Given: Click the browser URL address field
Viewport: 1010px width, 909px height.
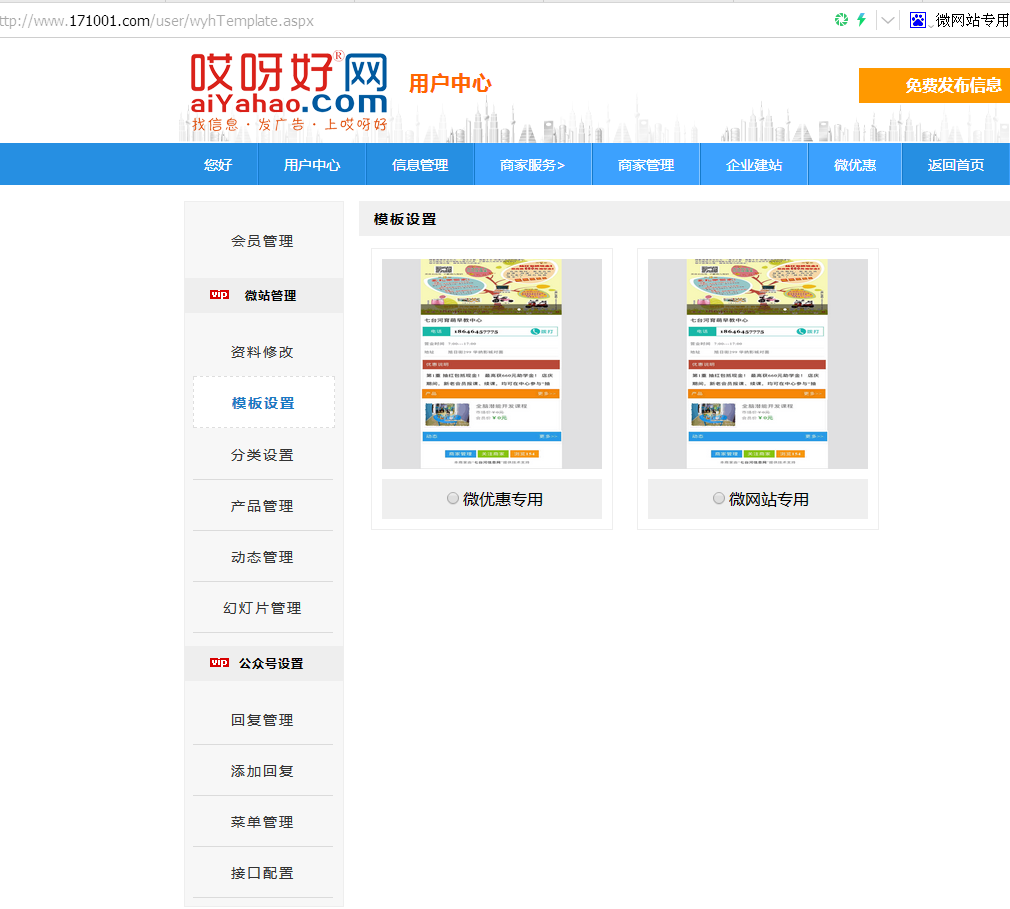Looking at the screenshot, I should [400, 20].
